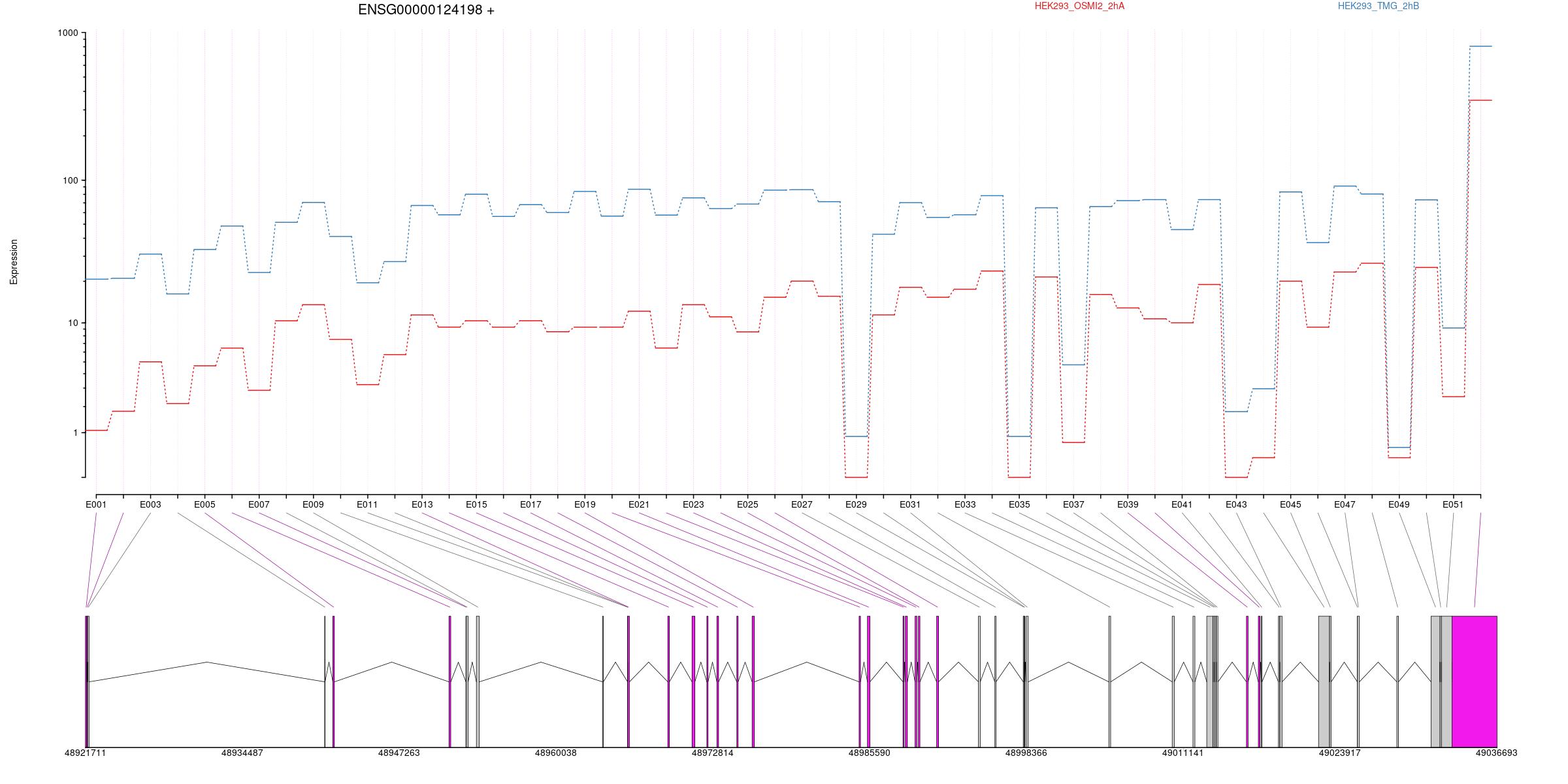Click exon label E005
Viewport: 1568px width, 784px height.
204,504
